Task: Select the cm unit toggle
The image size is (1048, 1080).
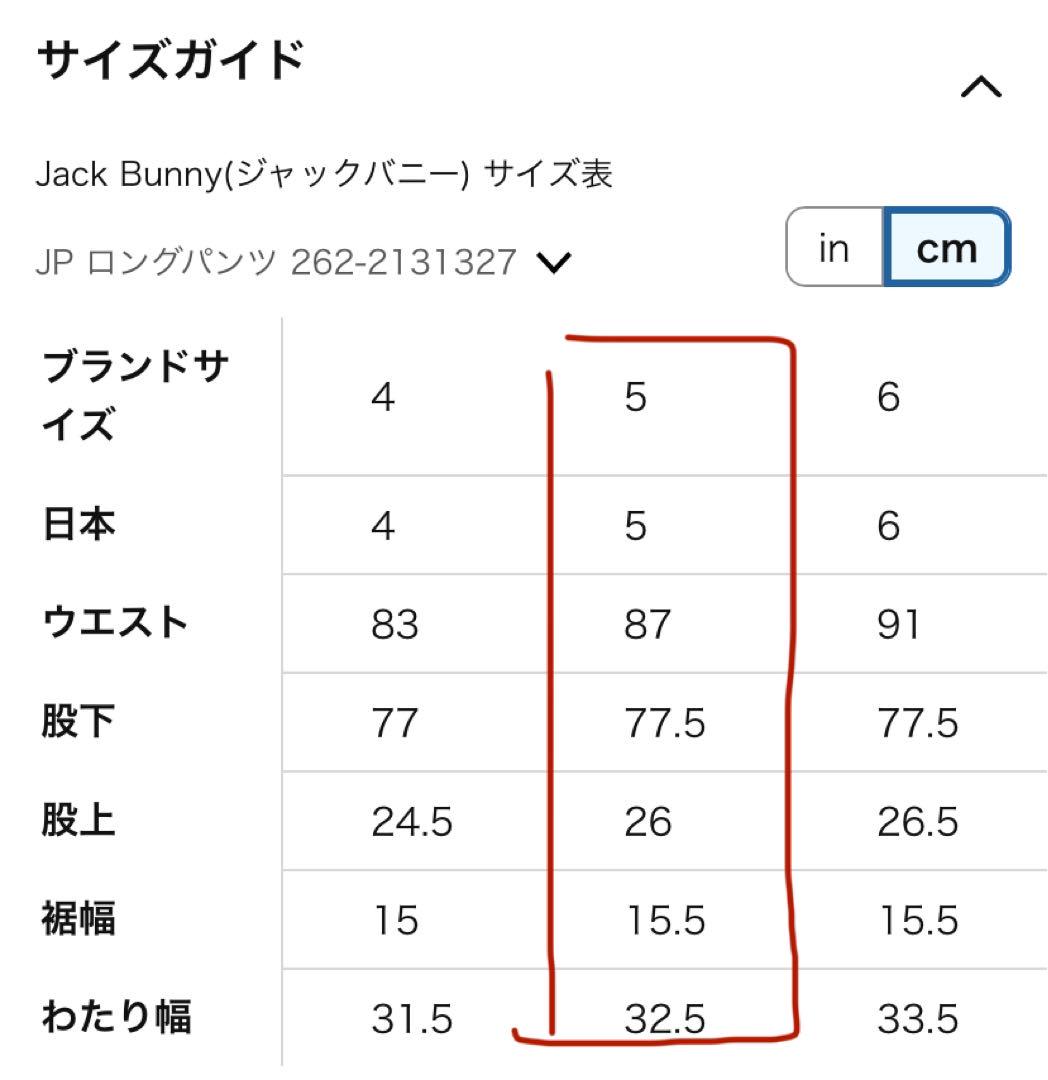Action: pyautogui.click(x=947, y=247)
